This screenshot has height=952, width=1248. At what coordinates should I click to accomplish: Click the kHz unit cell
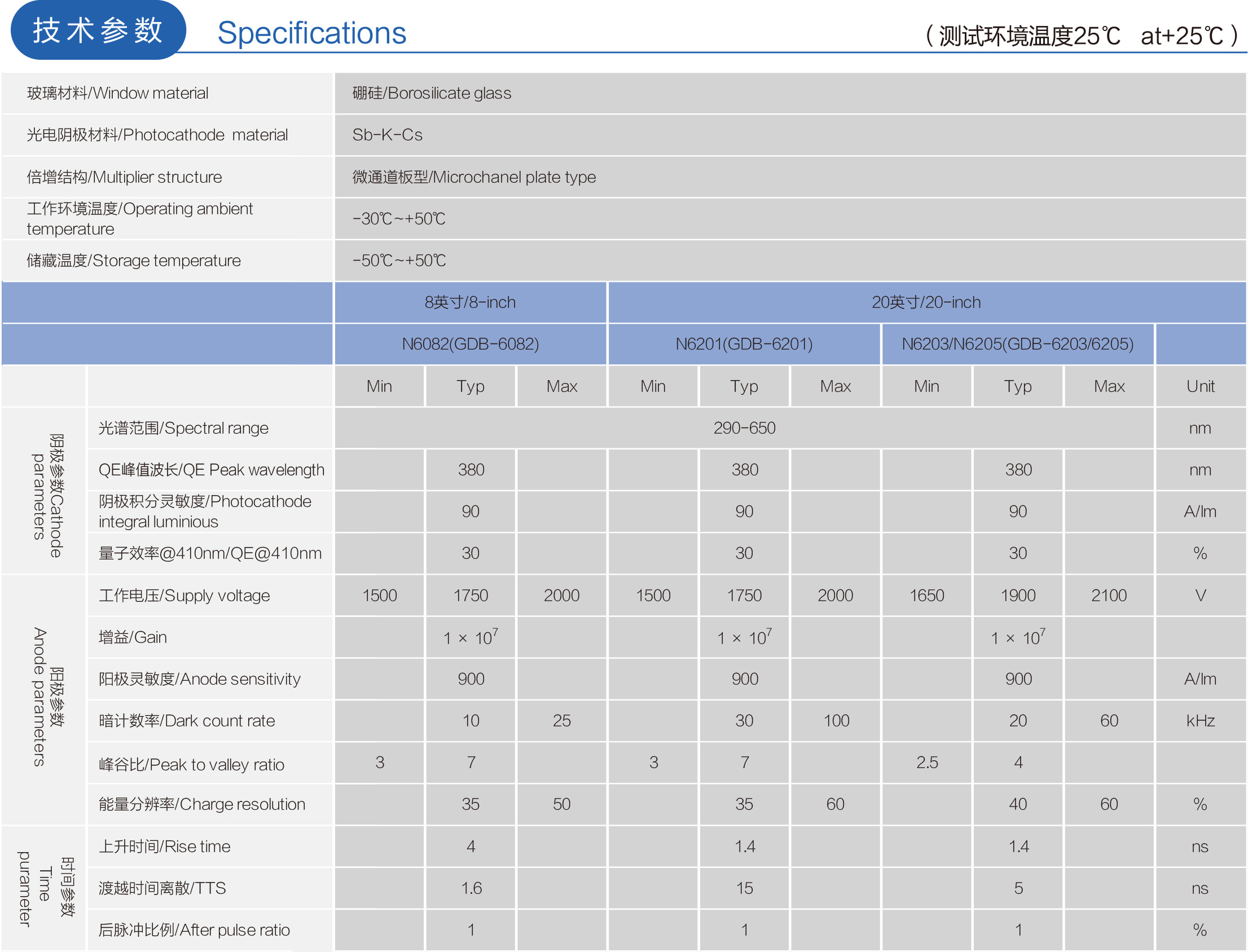(x=1200, y=721)
